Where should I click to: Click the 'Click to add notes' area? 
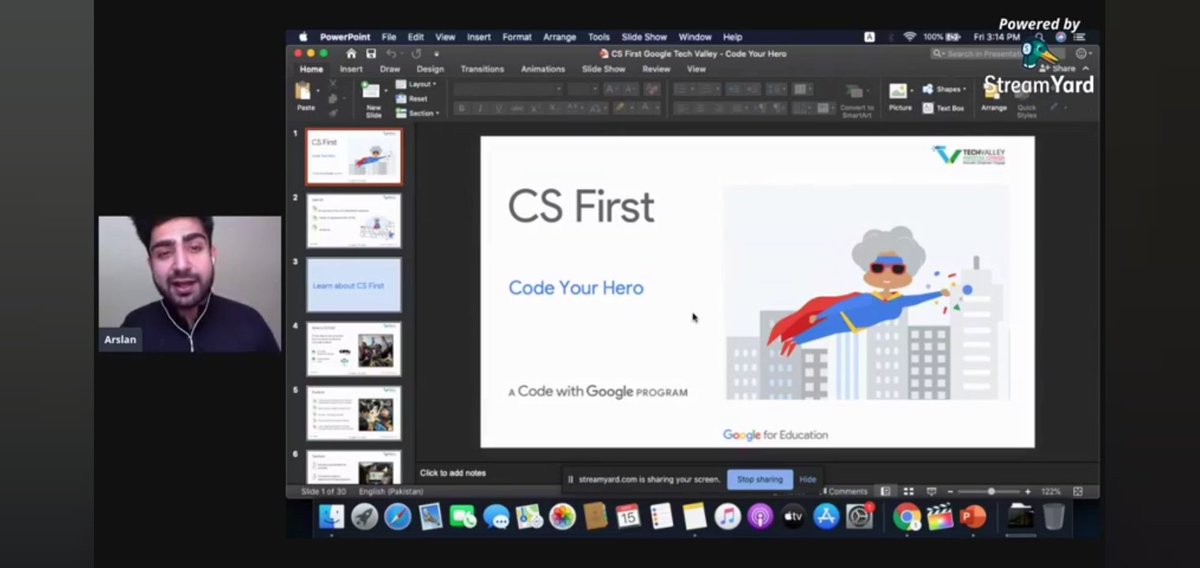[x=453, y=473]
